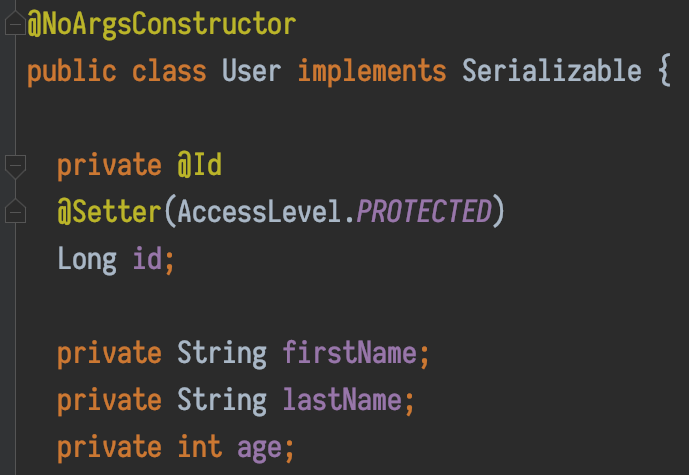The width and height of the screenshot is (689, 475).
Task: Collapse fold marker beside @NoArgsConstructor annotation
Action: [x=14, y=23]
